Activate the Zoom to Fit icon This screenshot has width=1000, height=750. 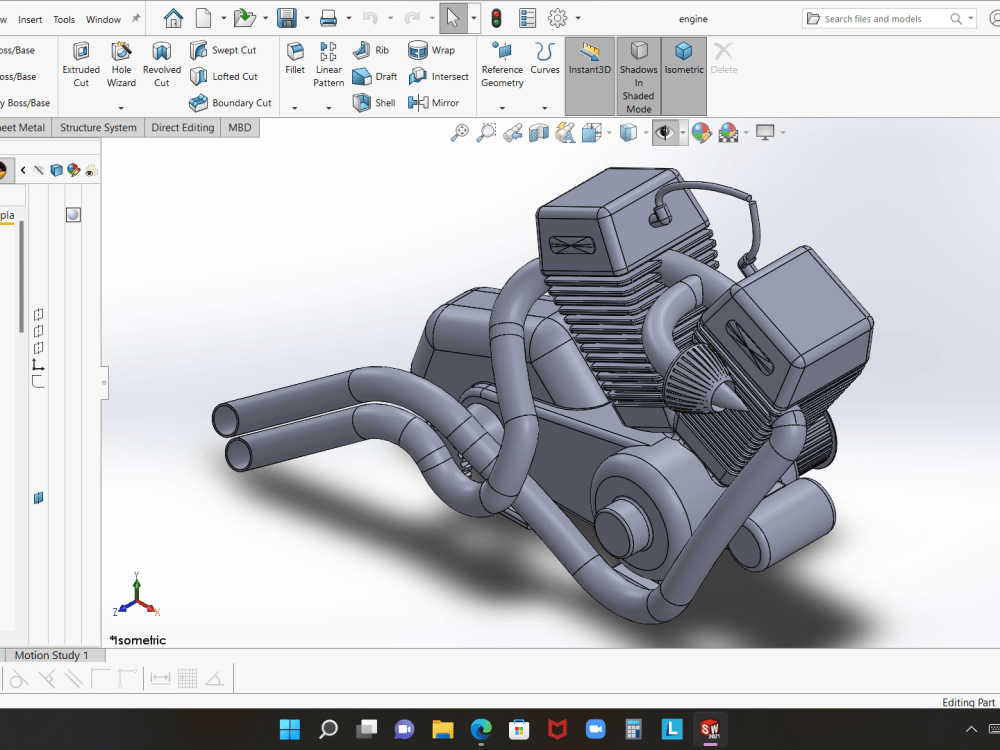(461, 132)
